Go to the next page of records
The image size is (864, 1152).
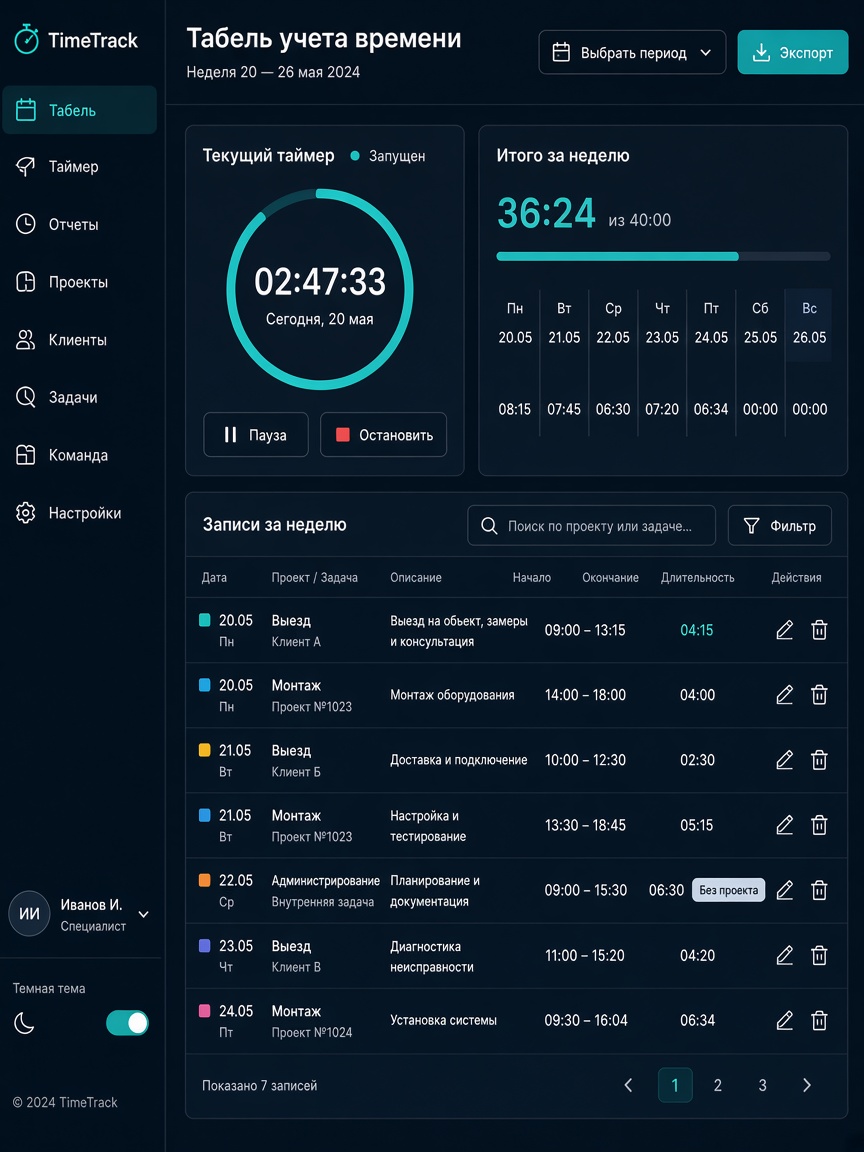[807, 1085]
